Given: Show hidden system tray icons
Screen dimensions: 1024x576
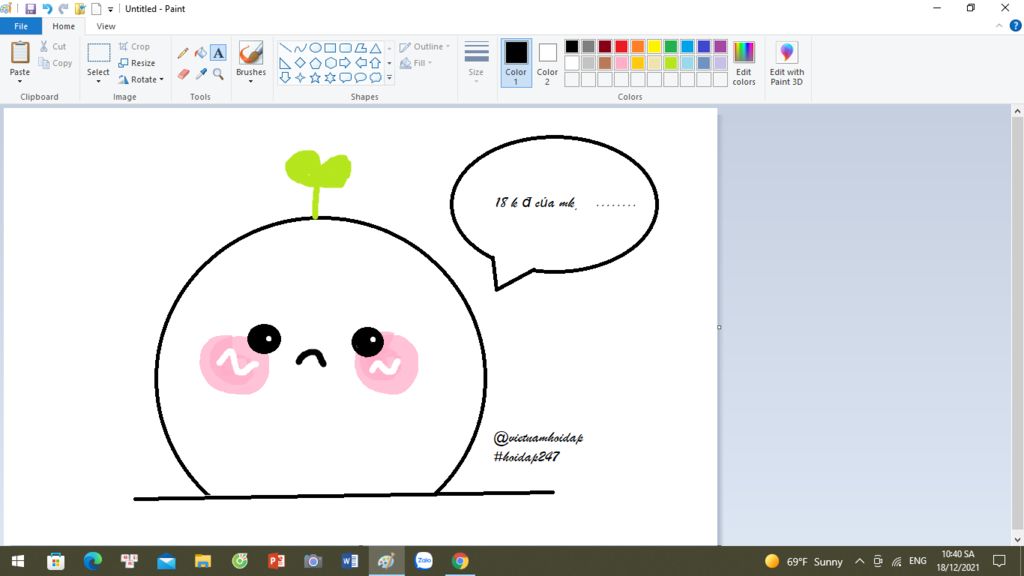Looking at the screenshot, I should pyautogui.click(x=859, y=561).
